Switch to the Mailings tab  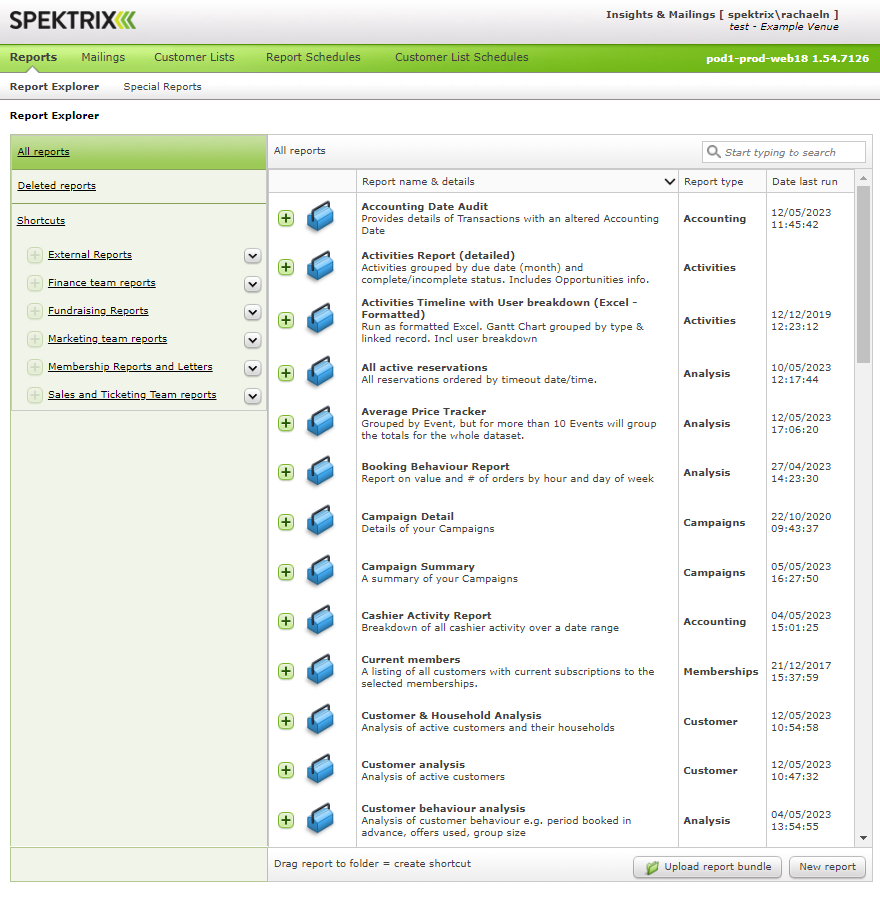coord(103,57)
